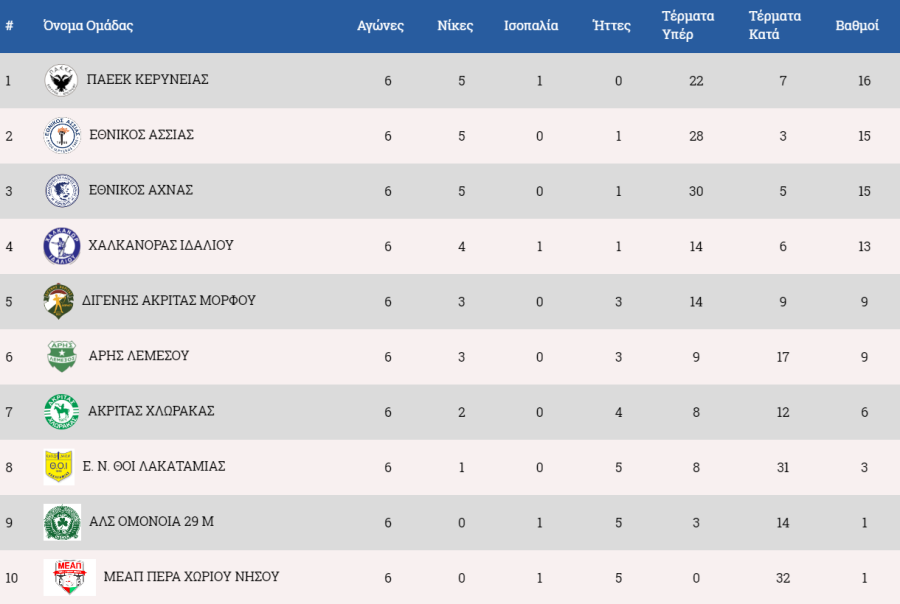The width and height of the screenshot is (900, 604).
Task: Click the ΑΛΣ ΟΜΟΝΟΙΑ 29 Μ shamrock logo
Action: click(62, 522)
